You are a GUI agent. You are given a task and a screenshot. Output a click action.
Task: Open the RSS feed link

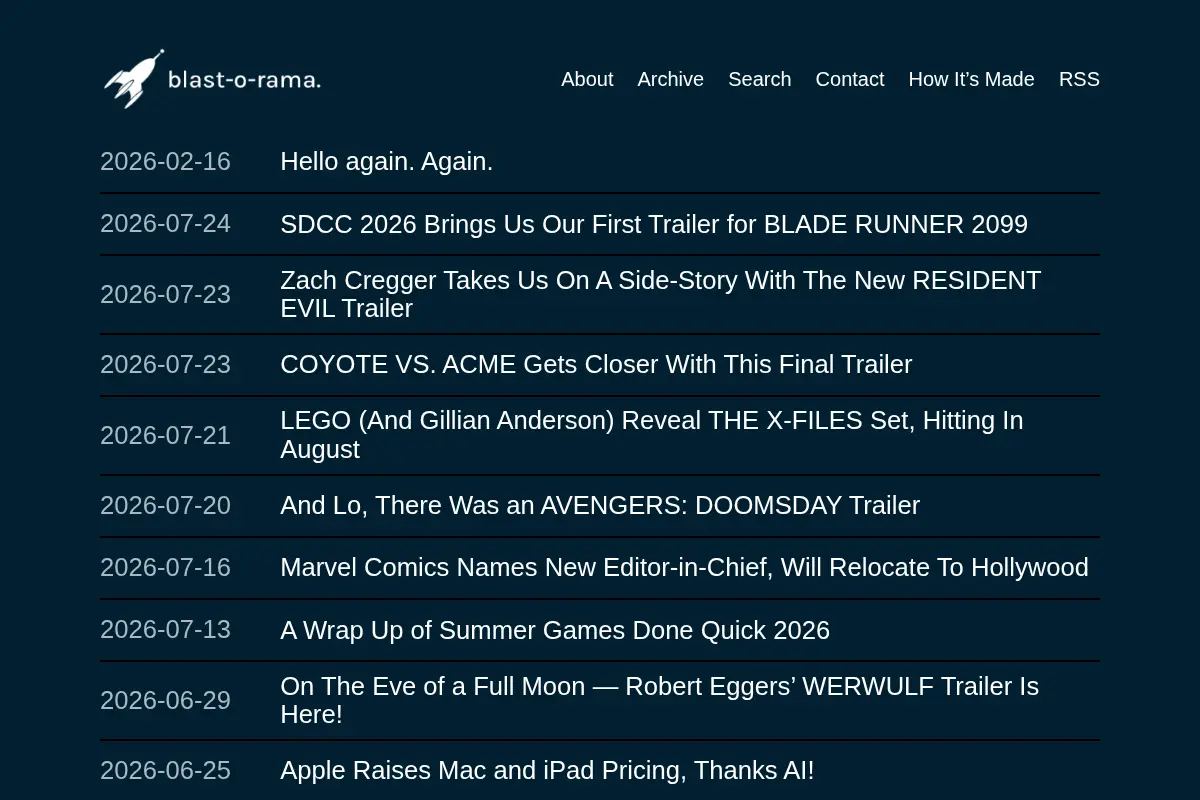[x=1079, y=79]
